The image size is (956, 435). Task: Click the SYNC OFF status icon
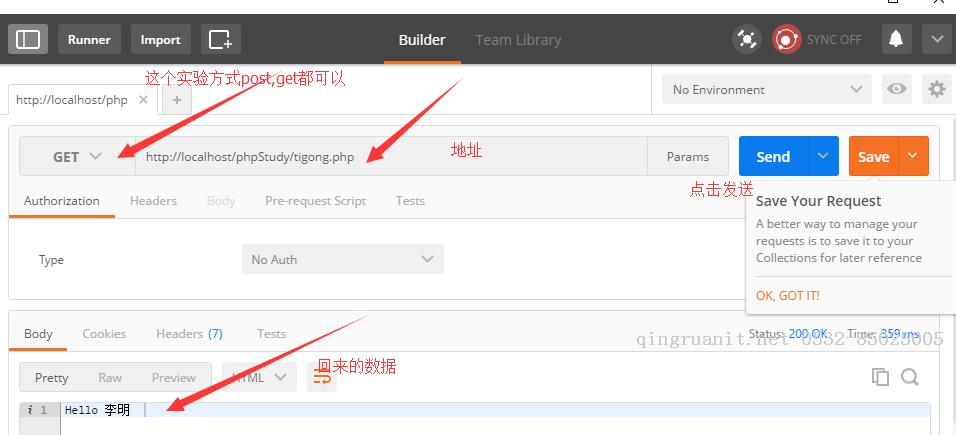[x=787, y=40]
